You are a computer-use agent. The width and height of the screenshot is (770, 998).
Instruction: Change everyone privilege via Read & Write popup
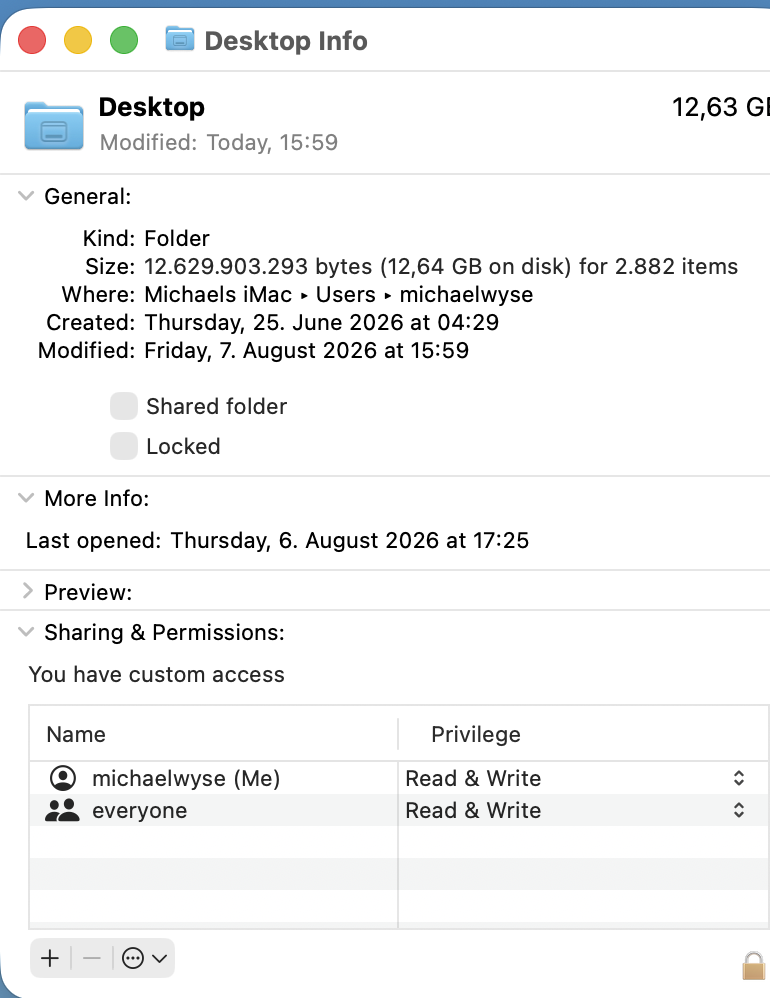(x=575, y=810)
